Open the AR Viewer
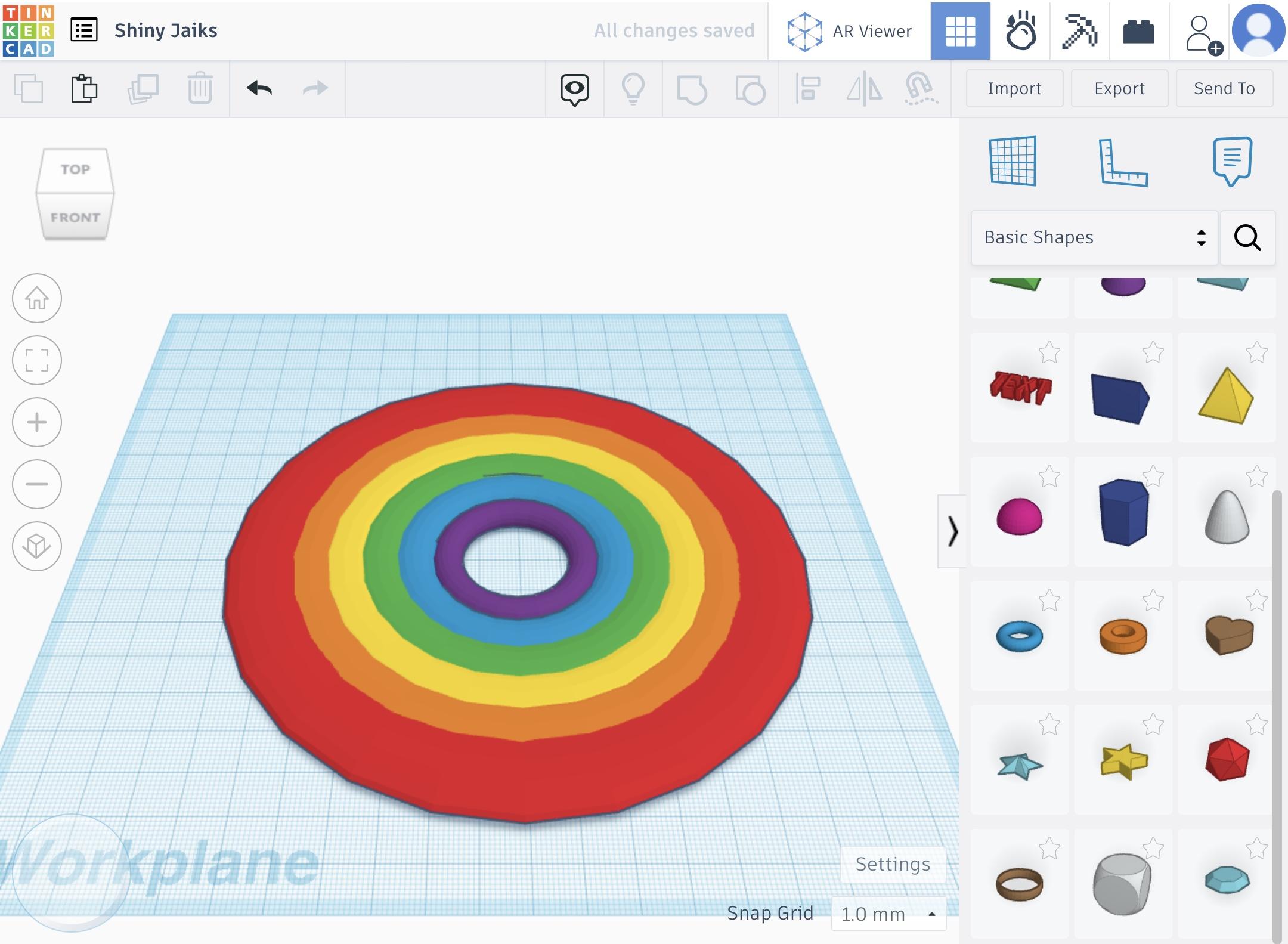Screen dimensions: 1288x944 point(850,31)
